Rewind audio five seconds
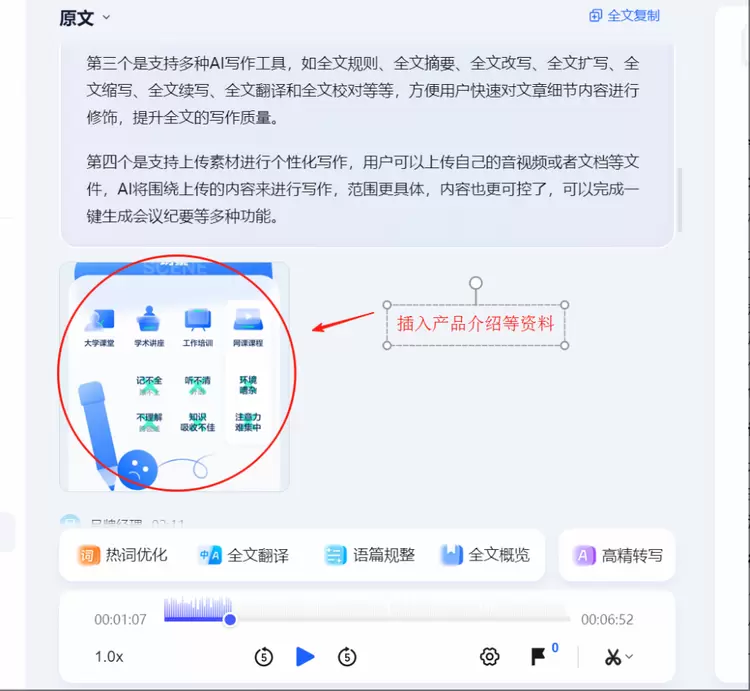Screen dimensions: 750x691 point(264,657)
